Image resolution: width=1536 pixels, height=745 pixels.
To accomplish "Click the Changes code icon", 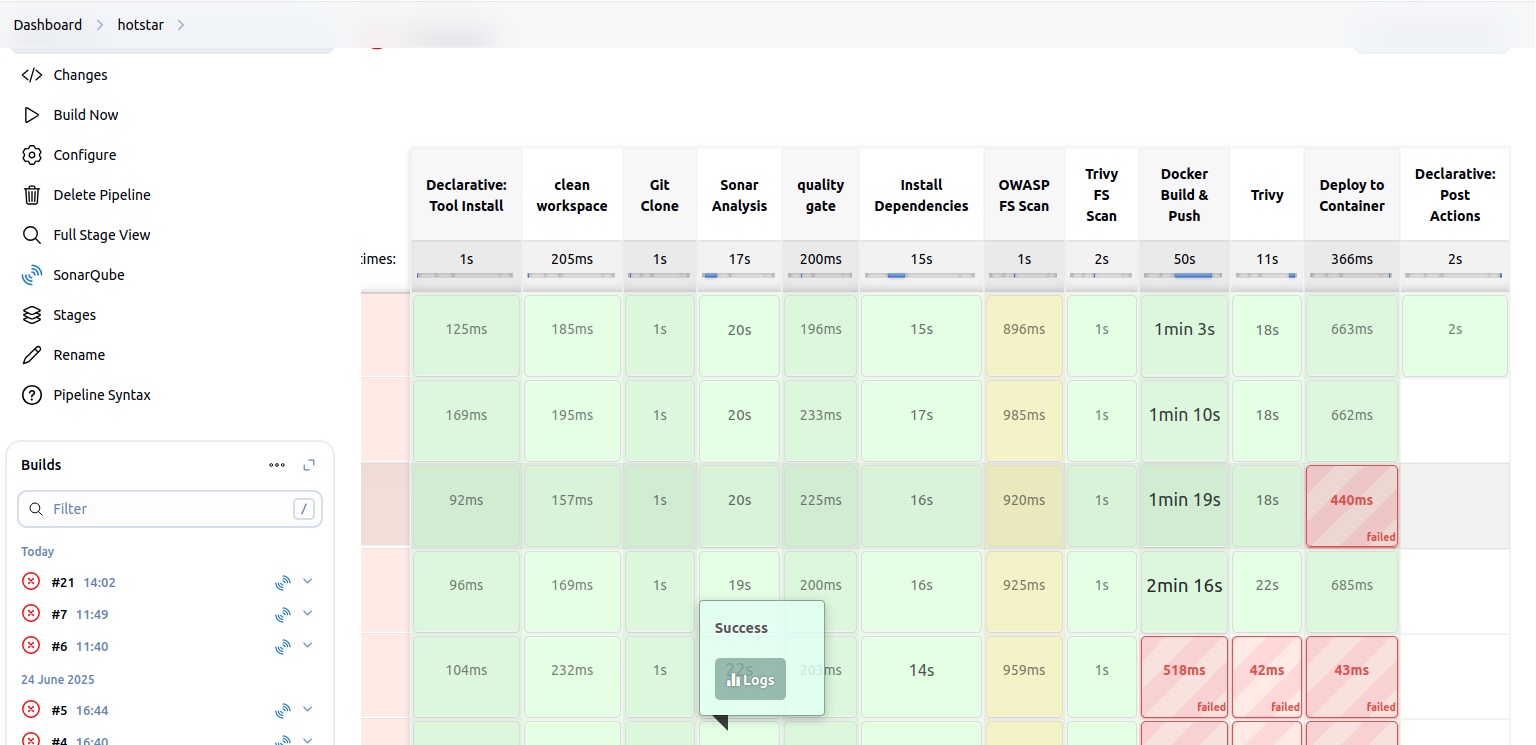I will 32,75.
